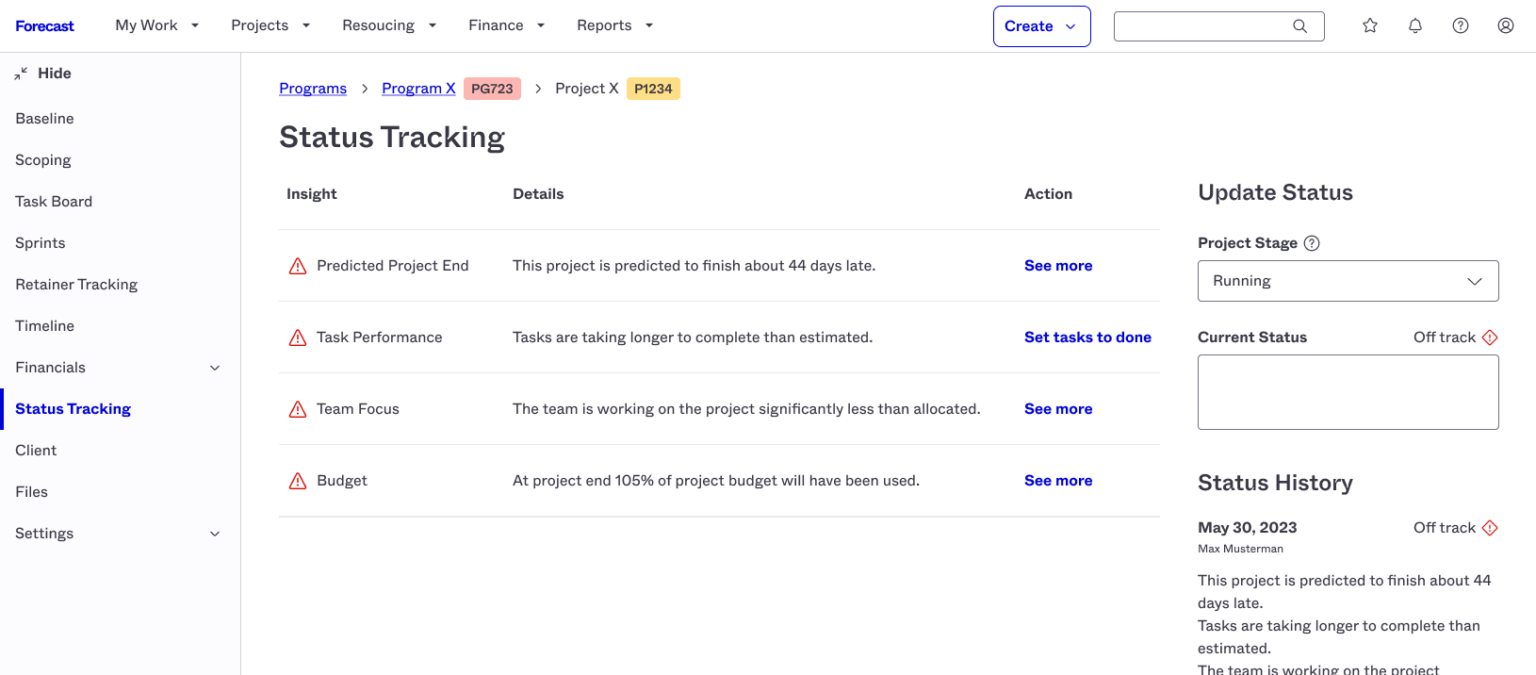Screen dimensions: 1536x675
Task: Open the help question mark icon
Action: tap(1460, 25)
